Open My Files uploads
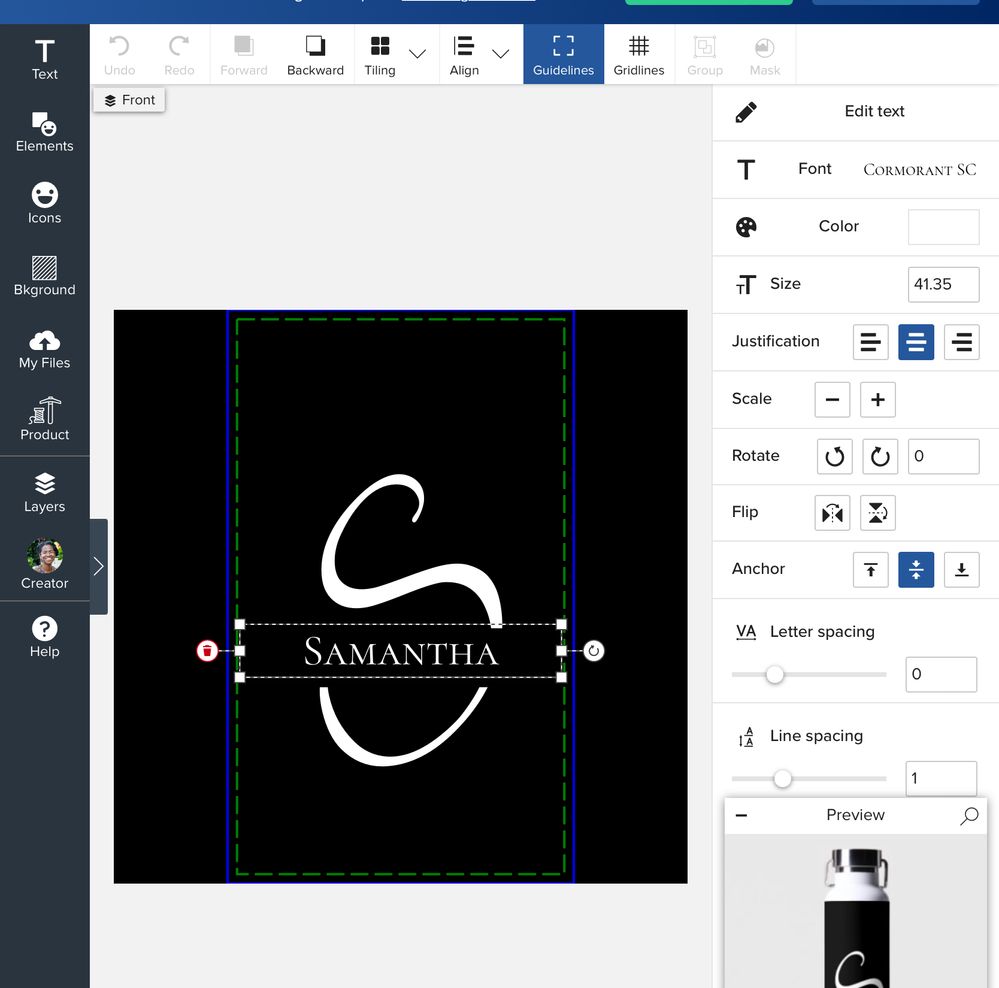 click(44, 349)
